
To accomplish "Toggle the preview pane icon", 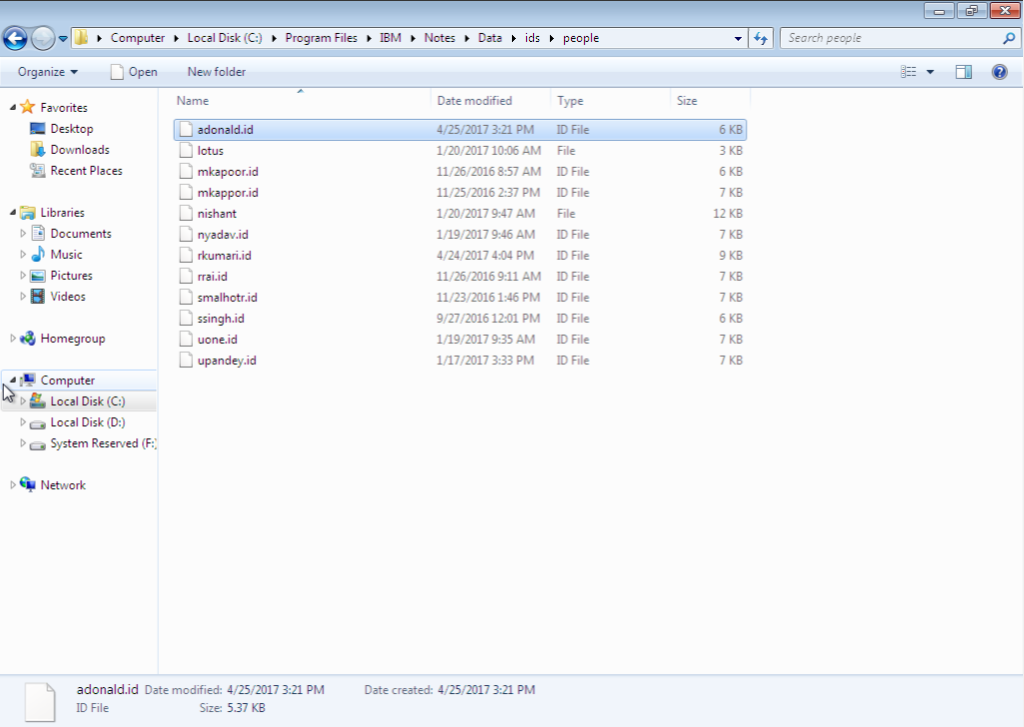I will tap(964, 72).
